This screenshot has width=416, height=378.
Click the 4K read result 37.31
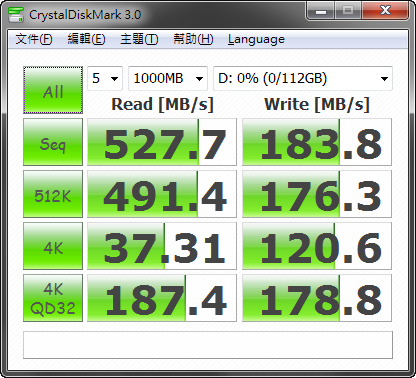162,246
